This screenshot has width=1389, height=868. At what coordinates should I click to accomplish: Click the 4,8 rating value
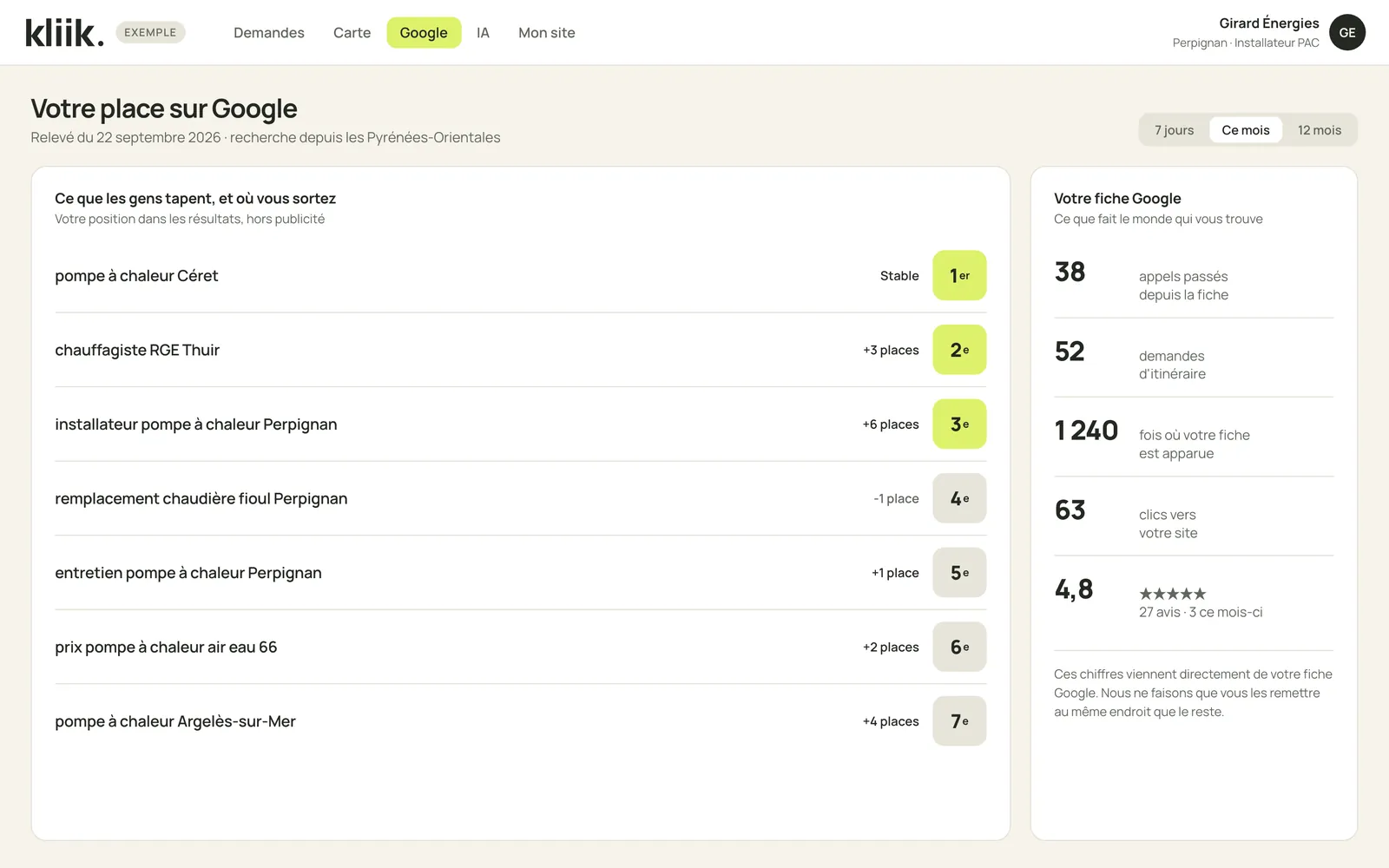[x=1074, y=590]
